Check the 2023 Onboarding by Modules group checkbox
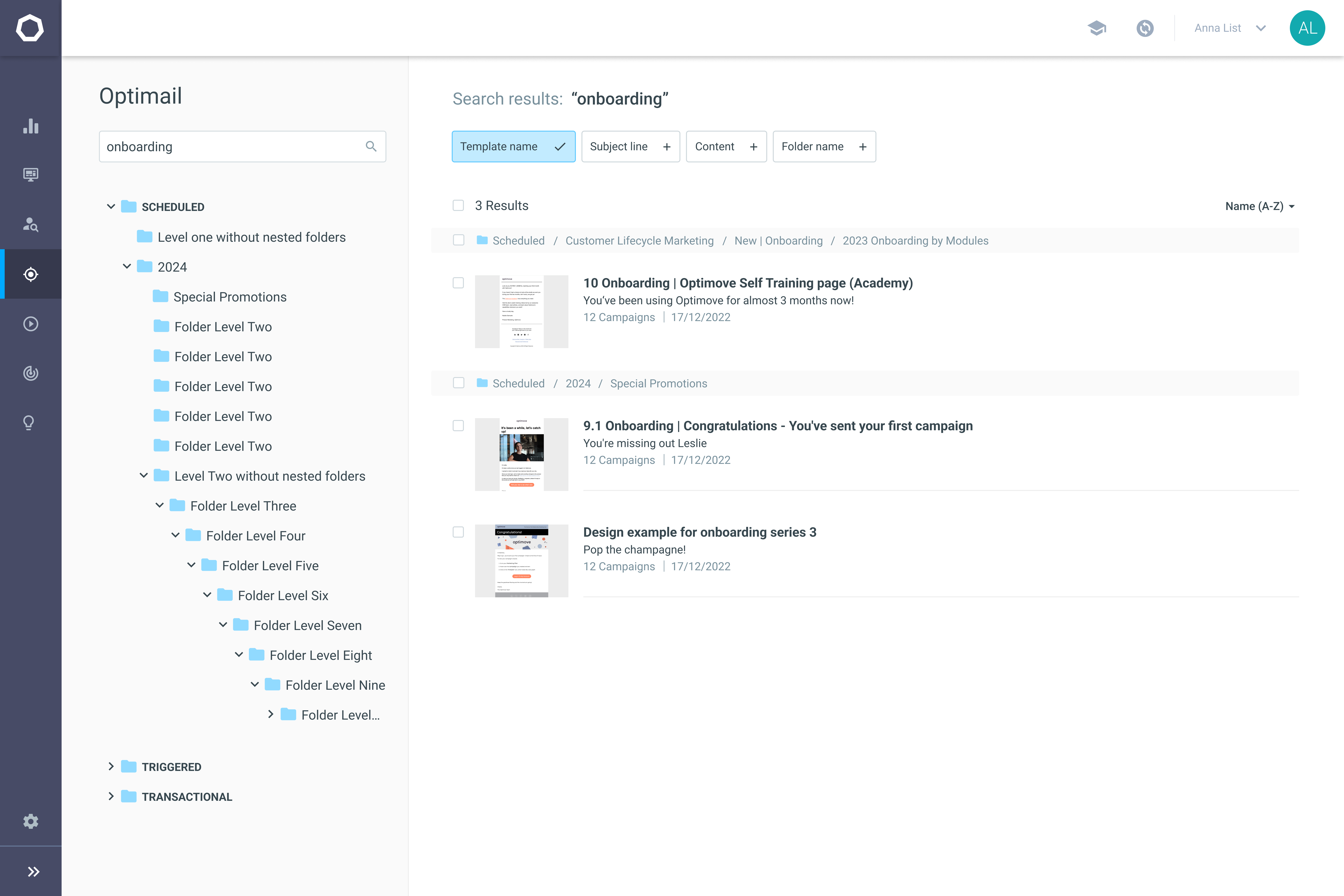Screen dimensions: 1344x896 458,240
